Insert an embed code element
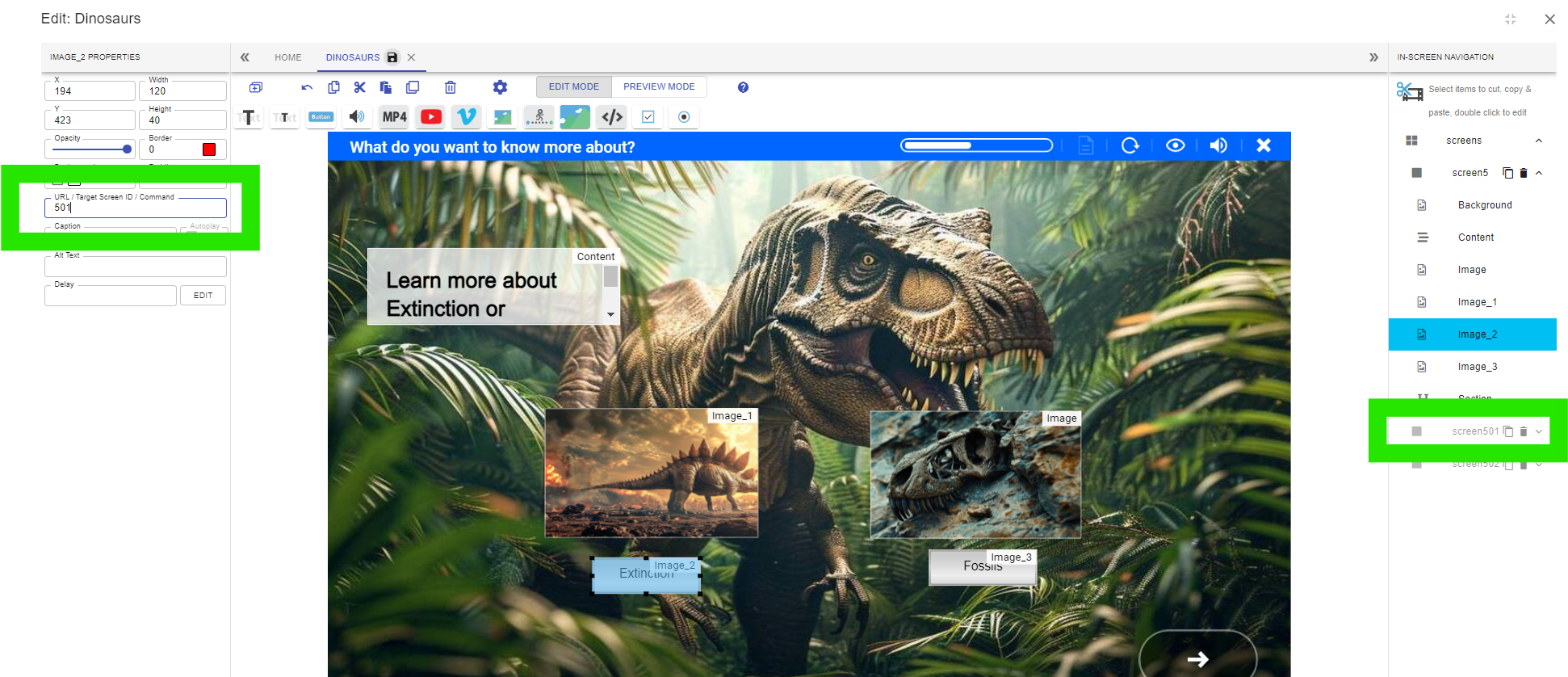 click(x=612, y=117)
